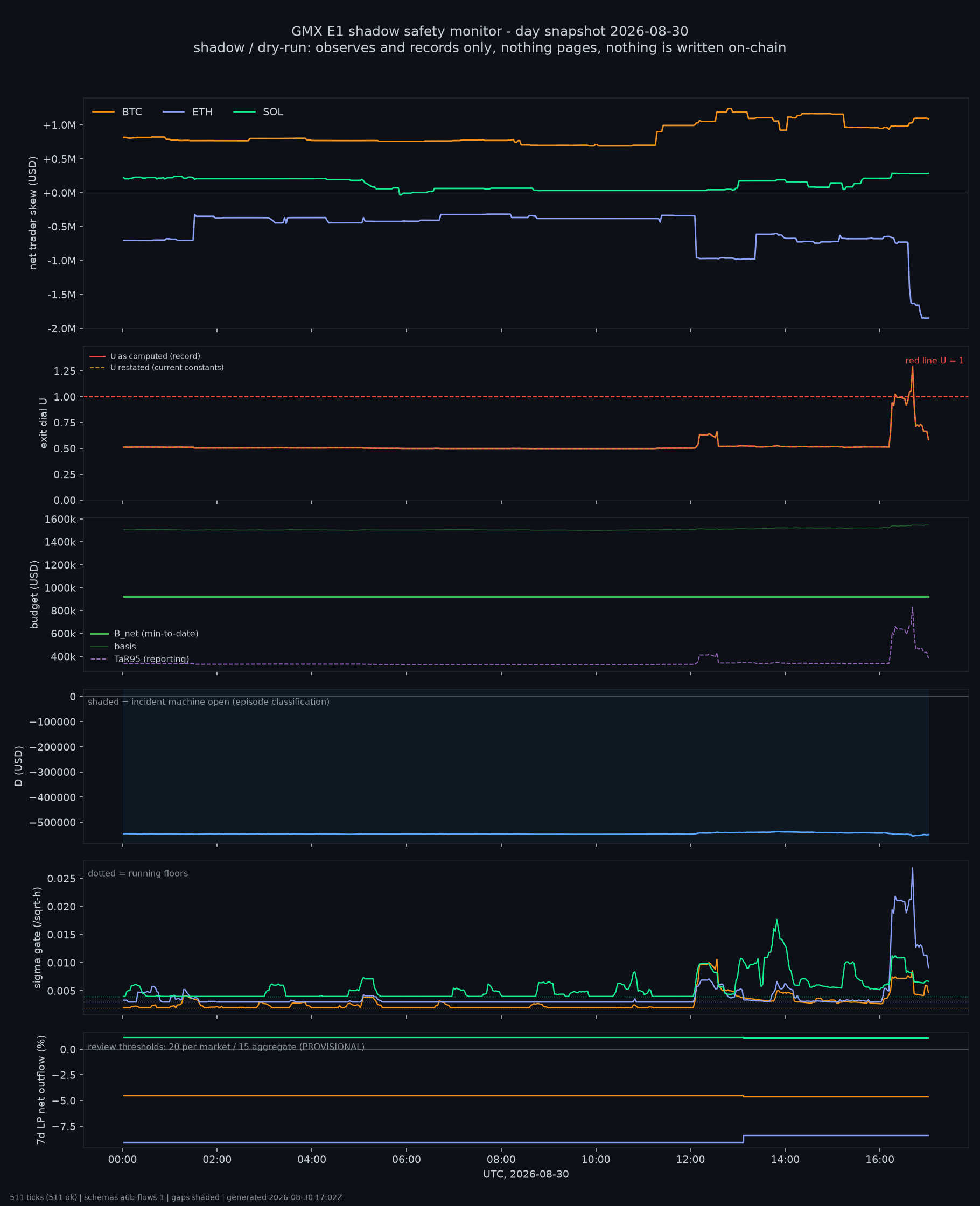Screen dimensions: 980x1206
Task: Click the 'dotted = running floors' note
Action: coord(138,874)
